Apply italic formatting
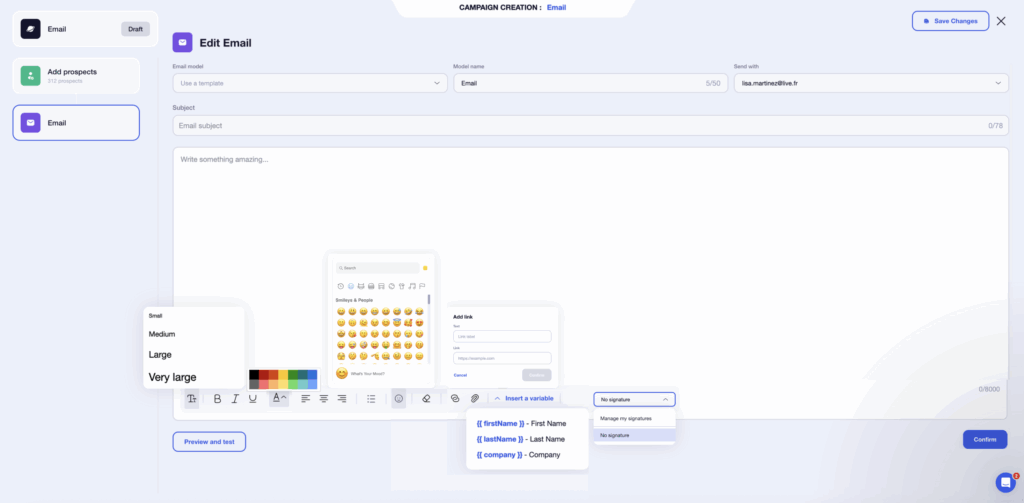 click(x=235, y=398)
